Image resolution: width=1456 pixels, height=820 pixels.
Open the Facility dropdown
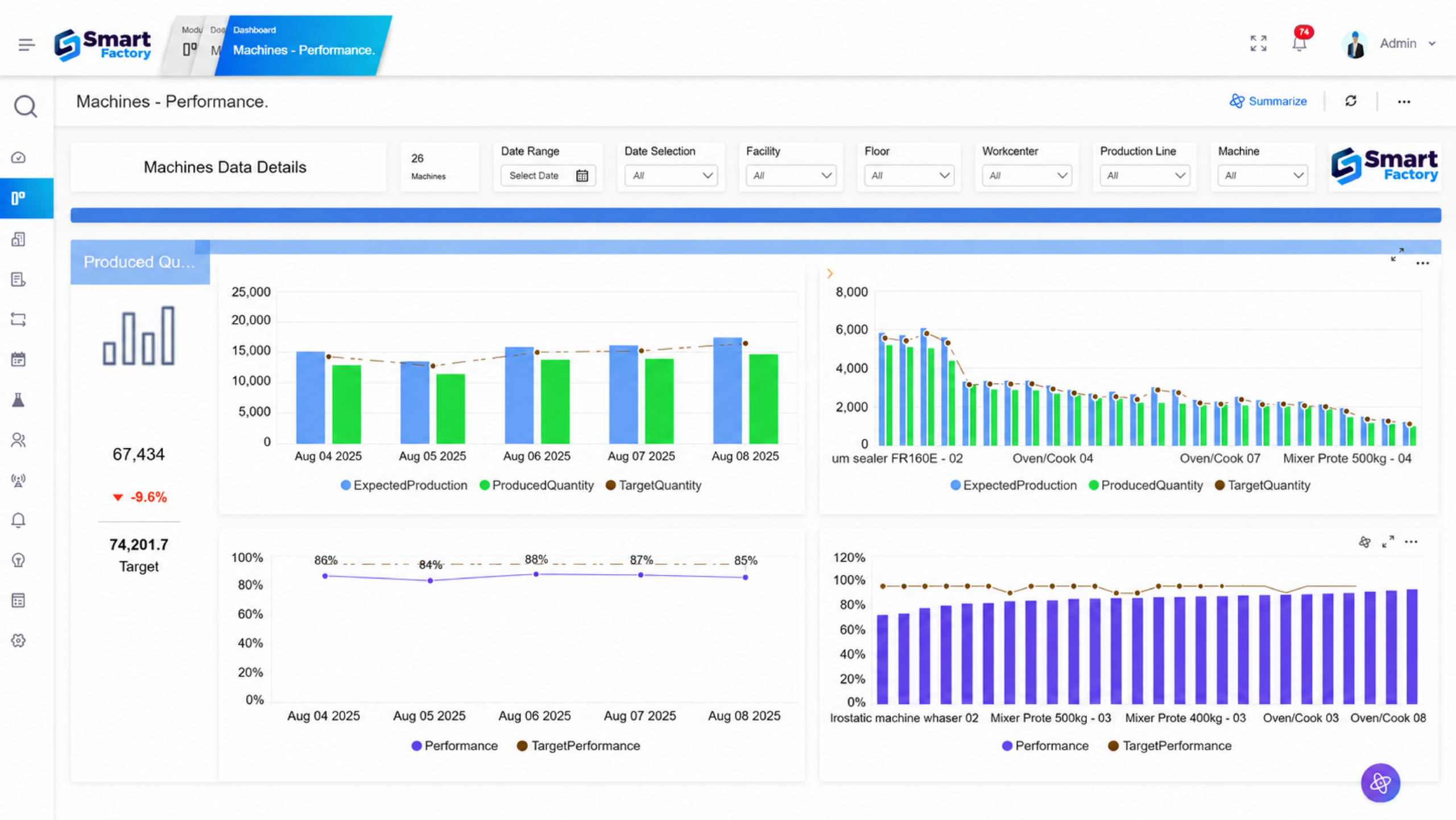point(791,176)
